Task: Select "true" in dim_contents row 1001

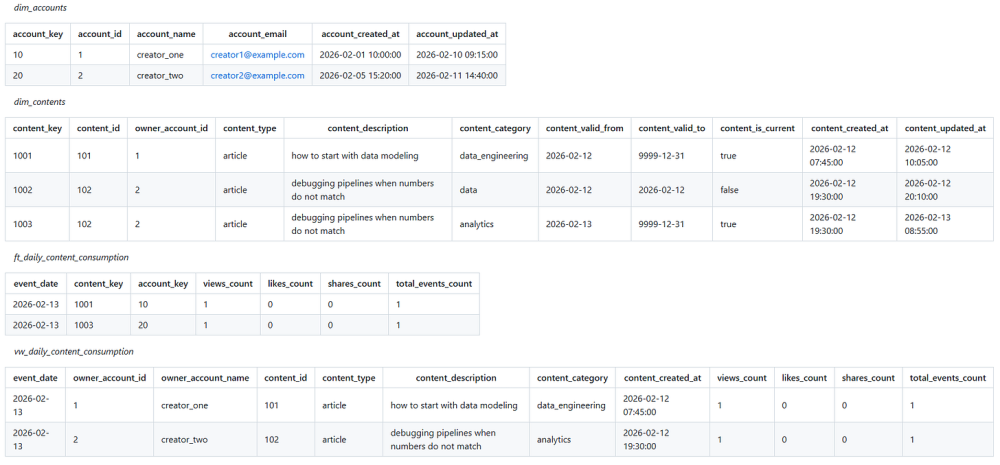Action: tap(728, 155)
